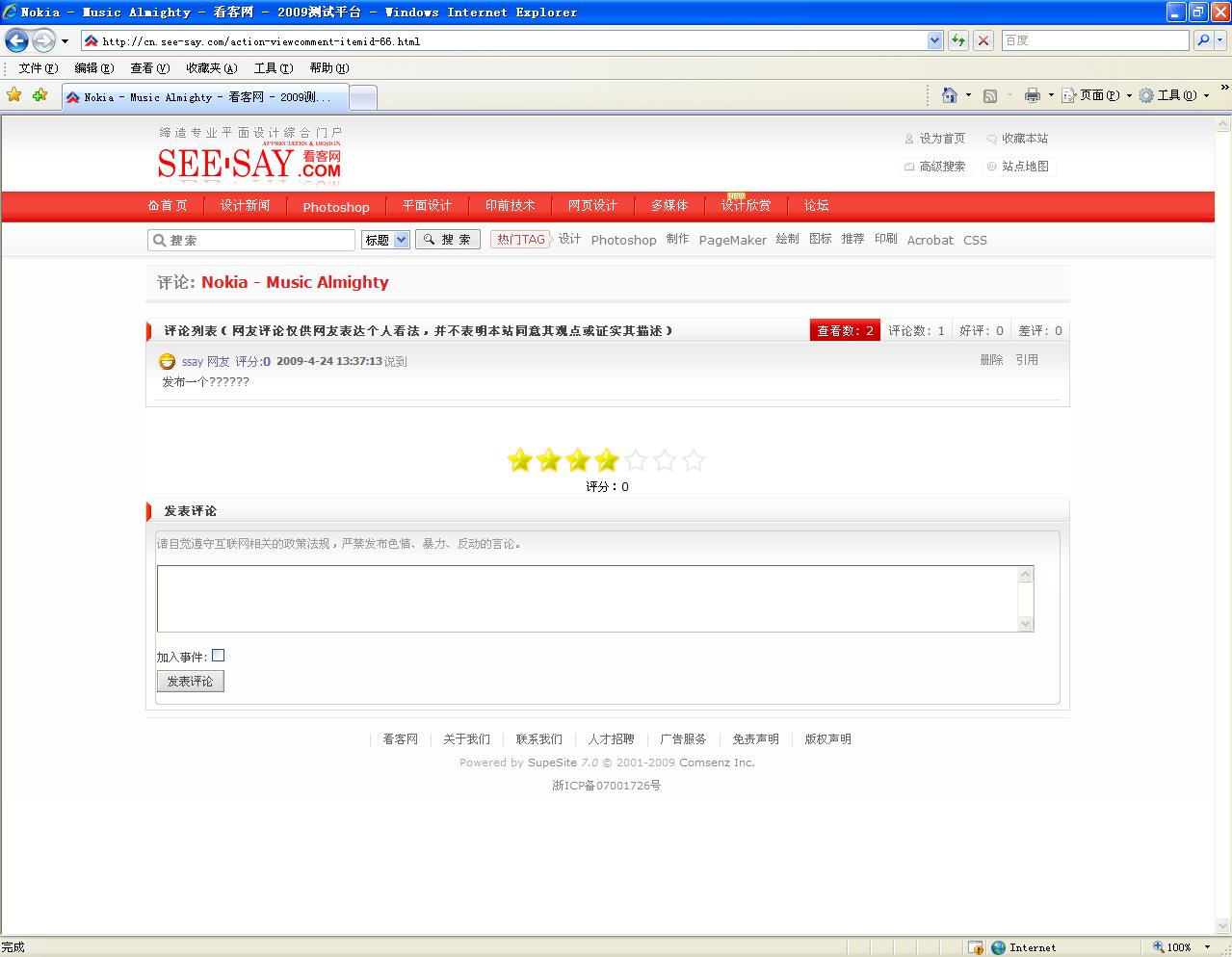Click the RSS feeds icon
This screenshot has width=1232, height=957.
(990, 95)
